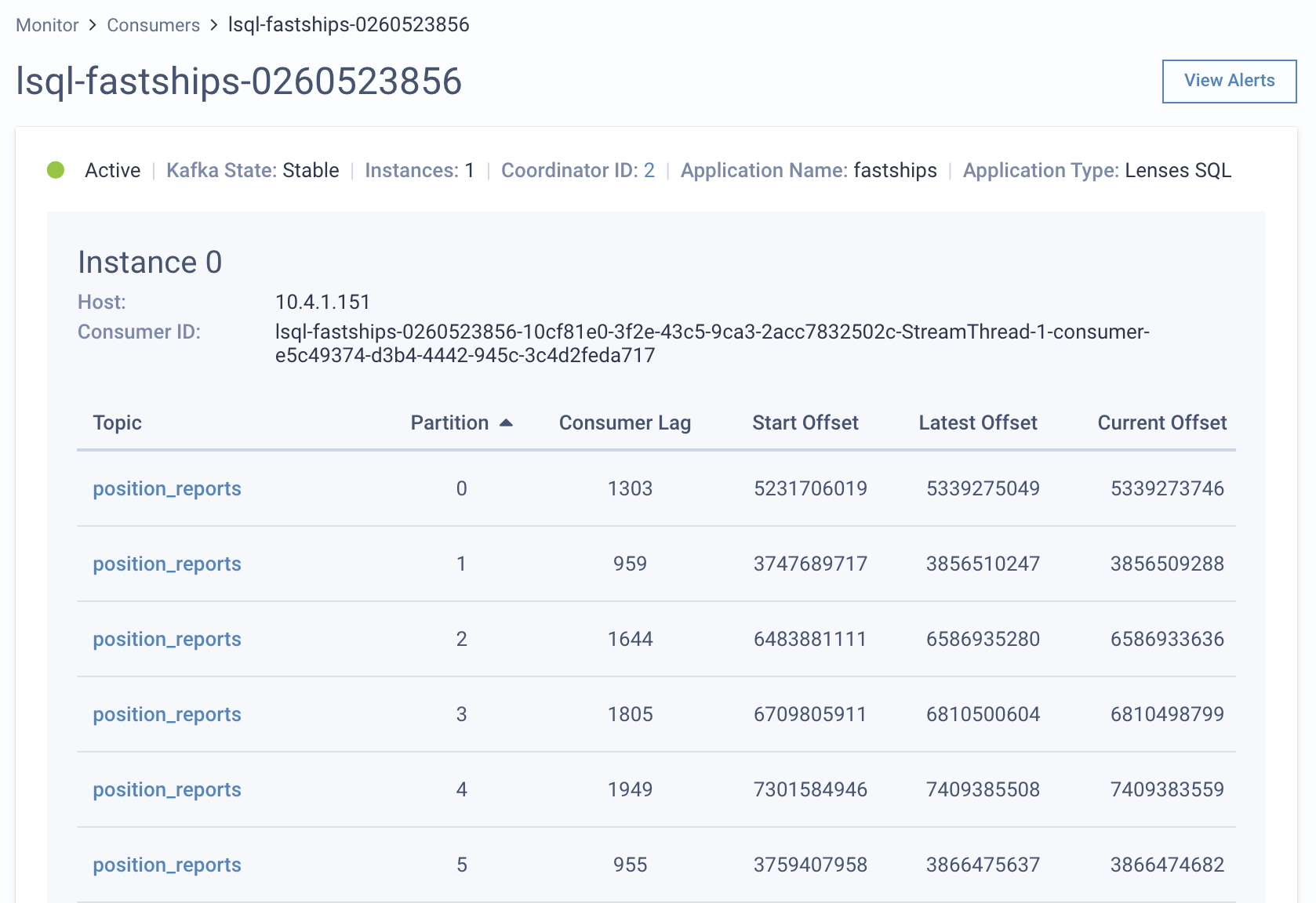This screenshot has width=1316, height=903.
Task: Click the Current Offset column header
Action: (x=1162, y=422)
